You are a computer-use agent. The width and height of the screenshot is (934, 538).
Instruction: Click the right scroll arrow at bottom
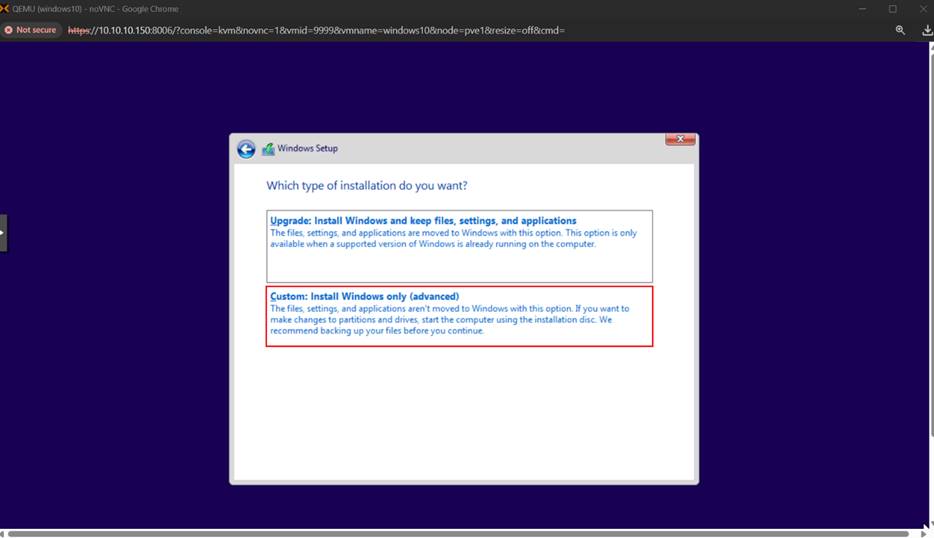pyautogui.click(x=920, y=533)
